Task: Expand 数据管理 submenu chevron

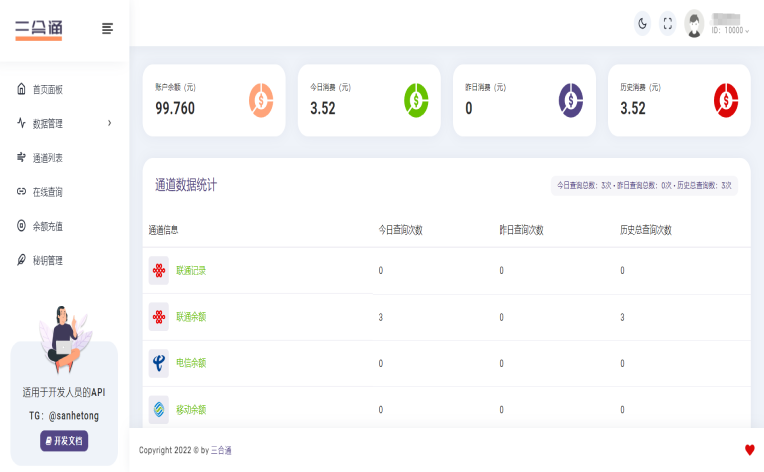Action: point(110,123)
